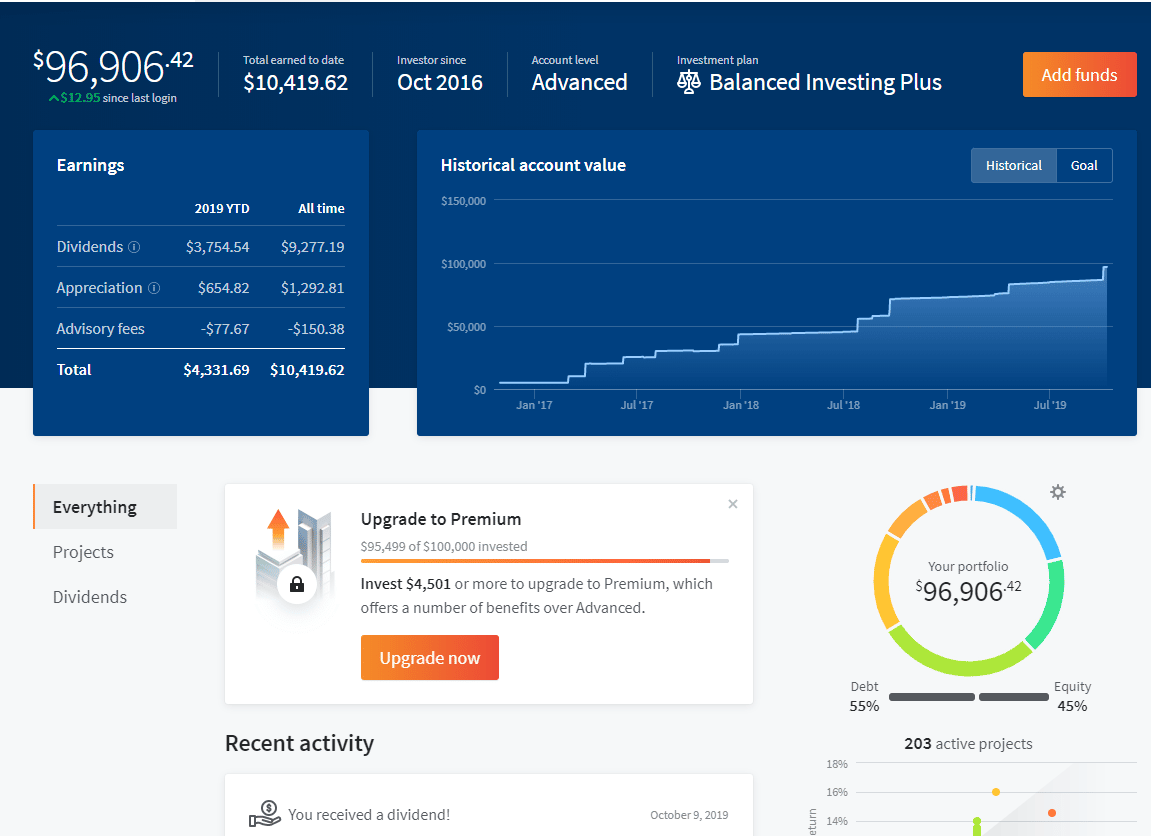Click the Your portfolio $96,906.42 center

pos(967,581)
